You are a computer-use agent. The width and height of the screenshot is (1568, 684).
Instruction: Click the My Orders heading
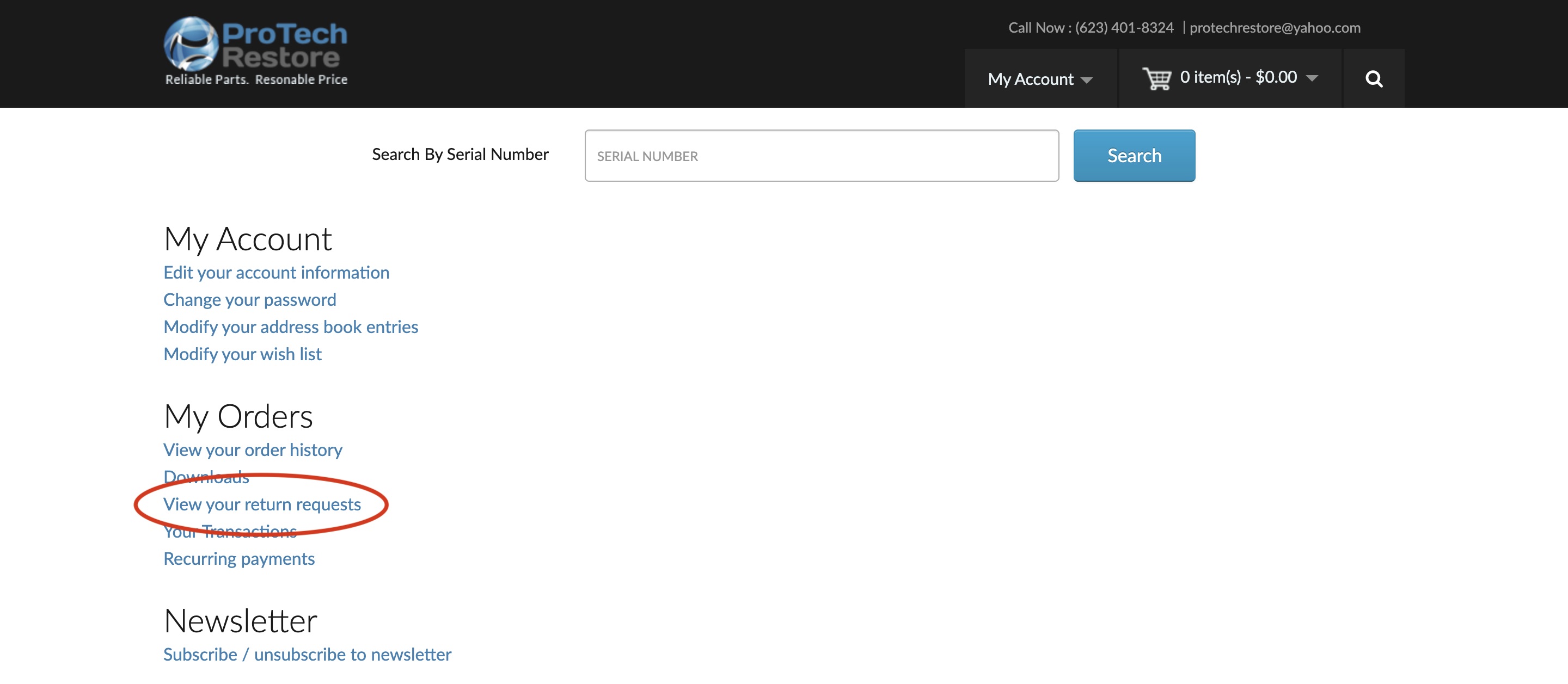(x=238, y=416)
